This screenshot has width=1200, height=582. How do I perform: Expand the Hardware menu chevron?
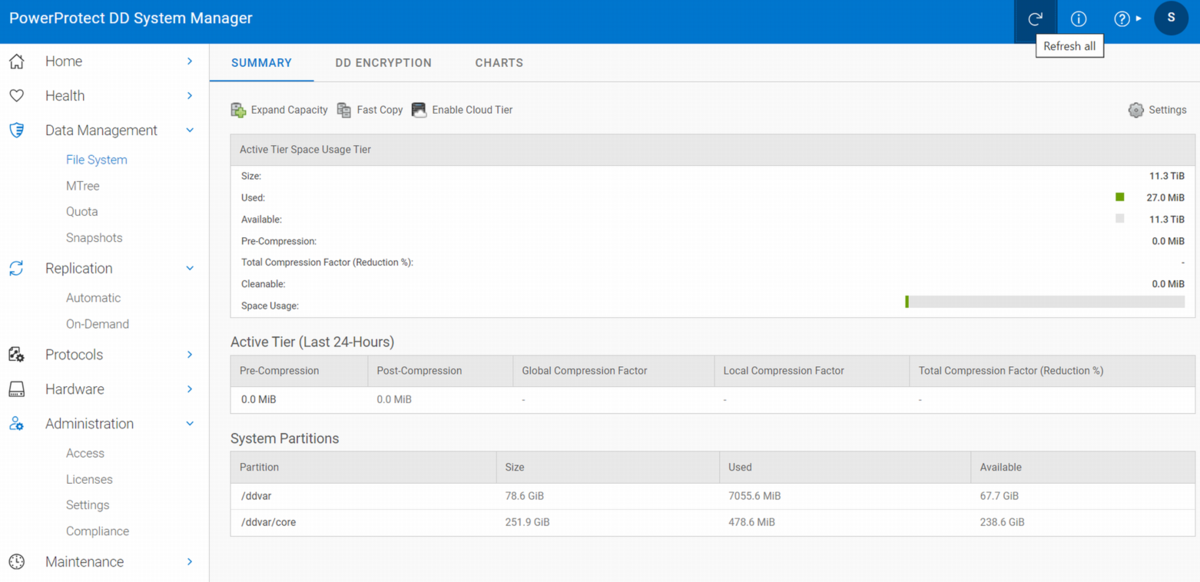click(190, 389)
